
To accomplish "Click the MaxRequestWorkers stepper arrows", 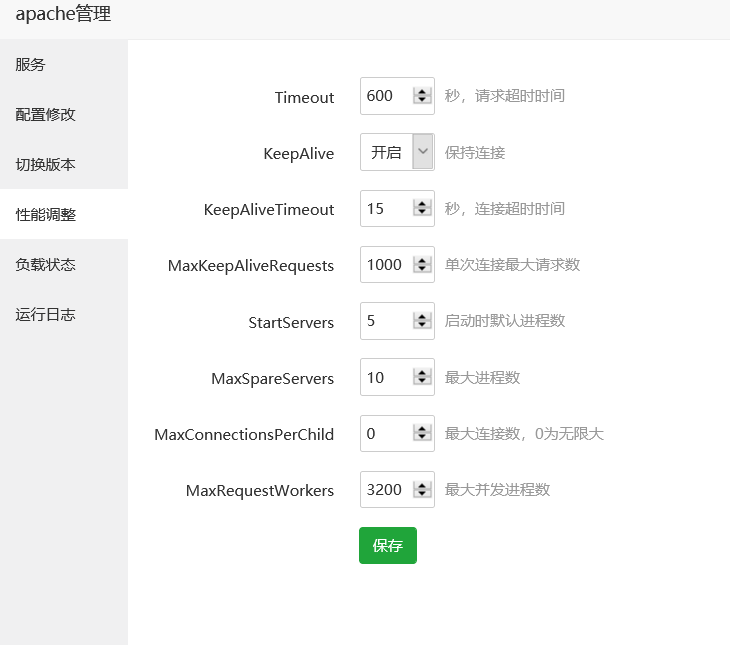I will pyautogui.click(x=422, y=489).
